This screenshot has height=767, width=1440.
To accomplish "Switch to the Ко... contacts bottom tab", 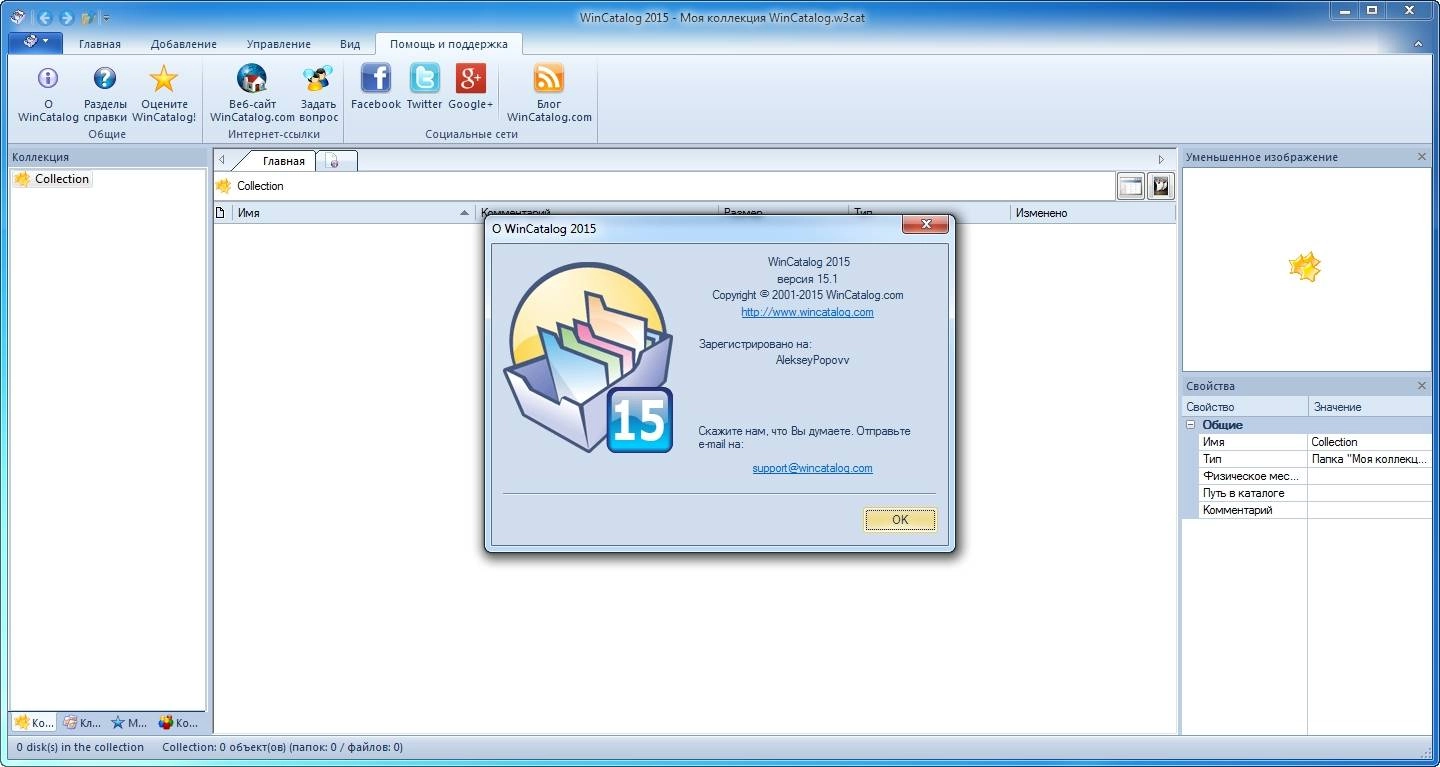I will pos(179,722).
